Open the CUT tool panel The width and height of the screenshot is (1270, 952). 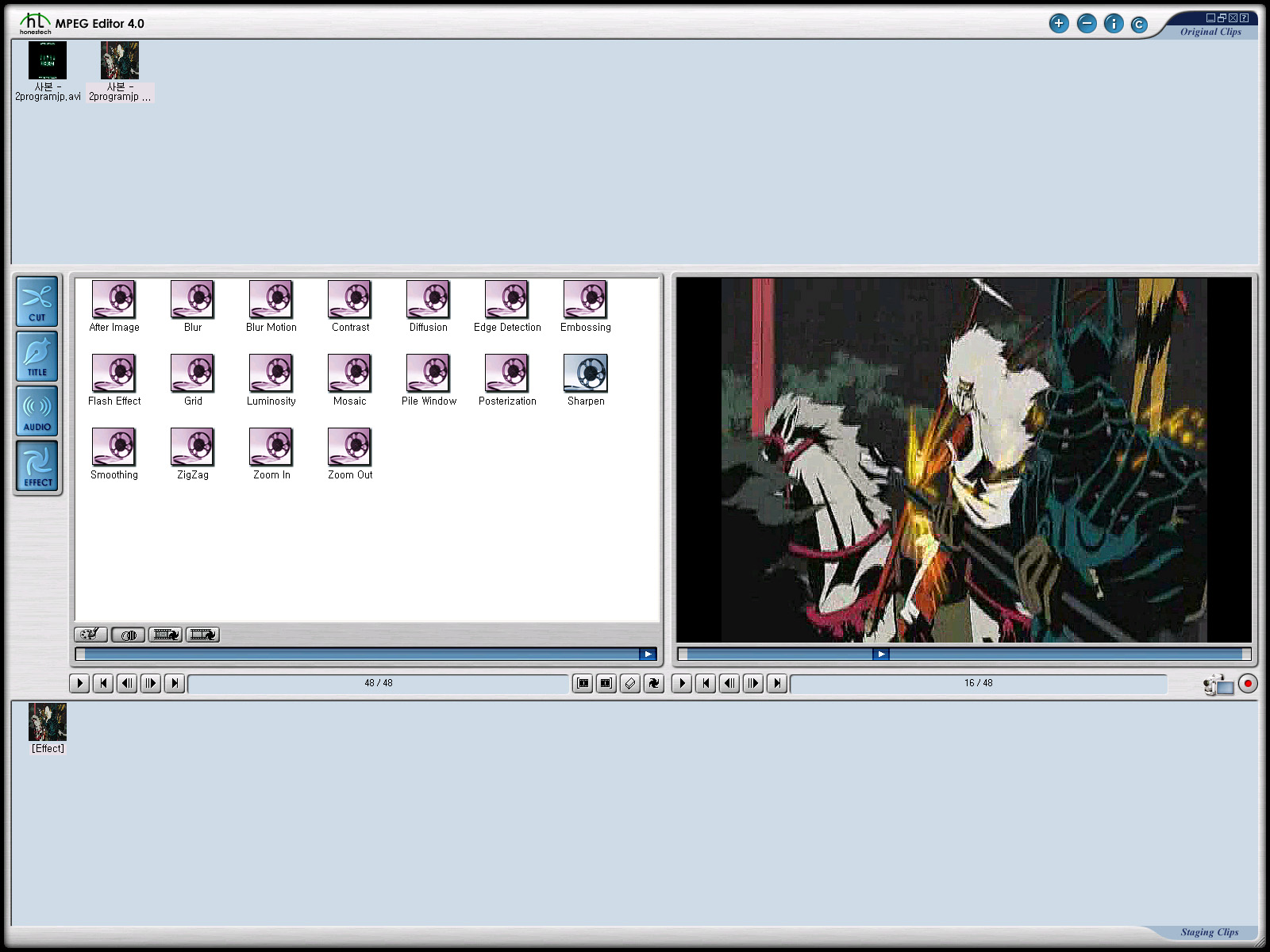click(37, 301)
